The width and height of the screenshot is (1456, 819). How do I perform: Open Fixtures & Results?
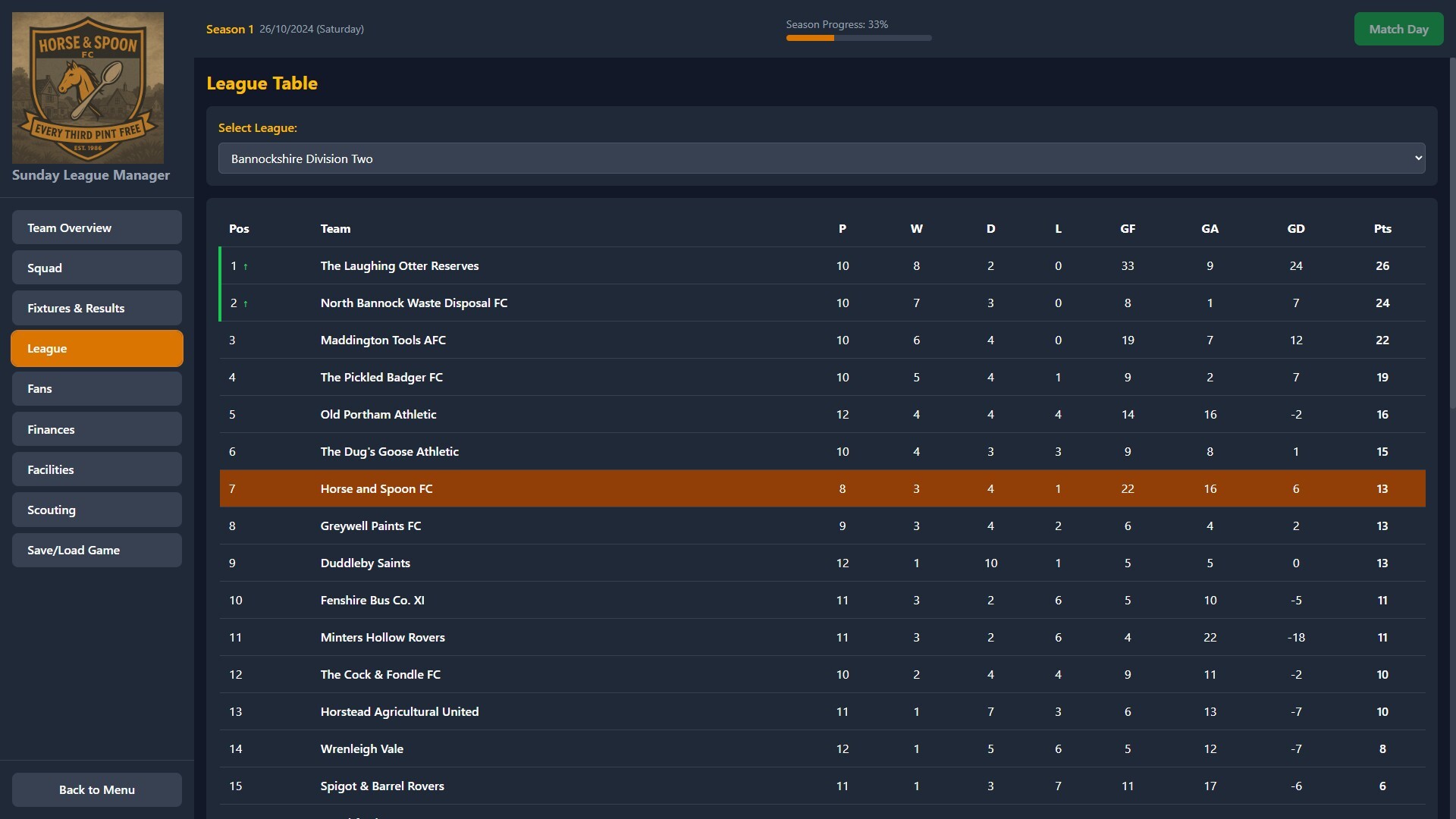tap(96, 308)
